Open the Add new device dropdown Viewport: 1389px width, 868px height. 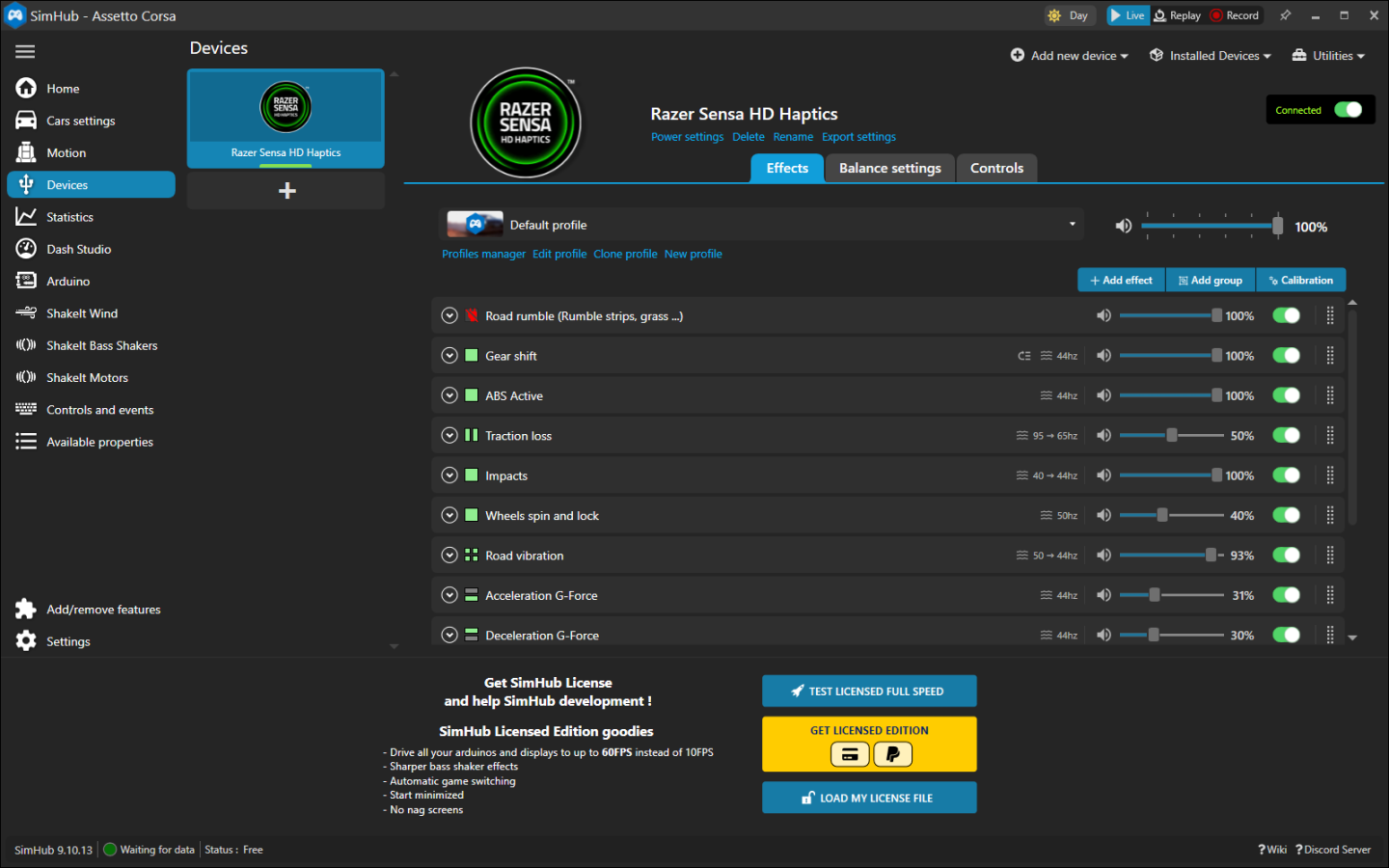(x=1069, y=56)
